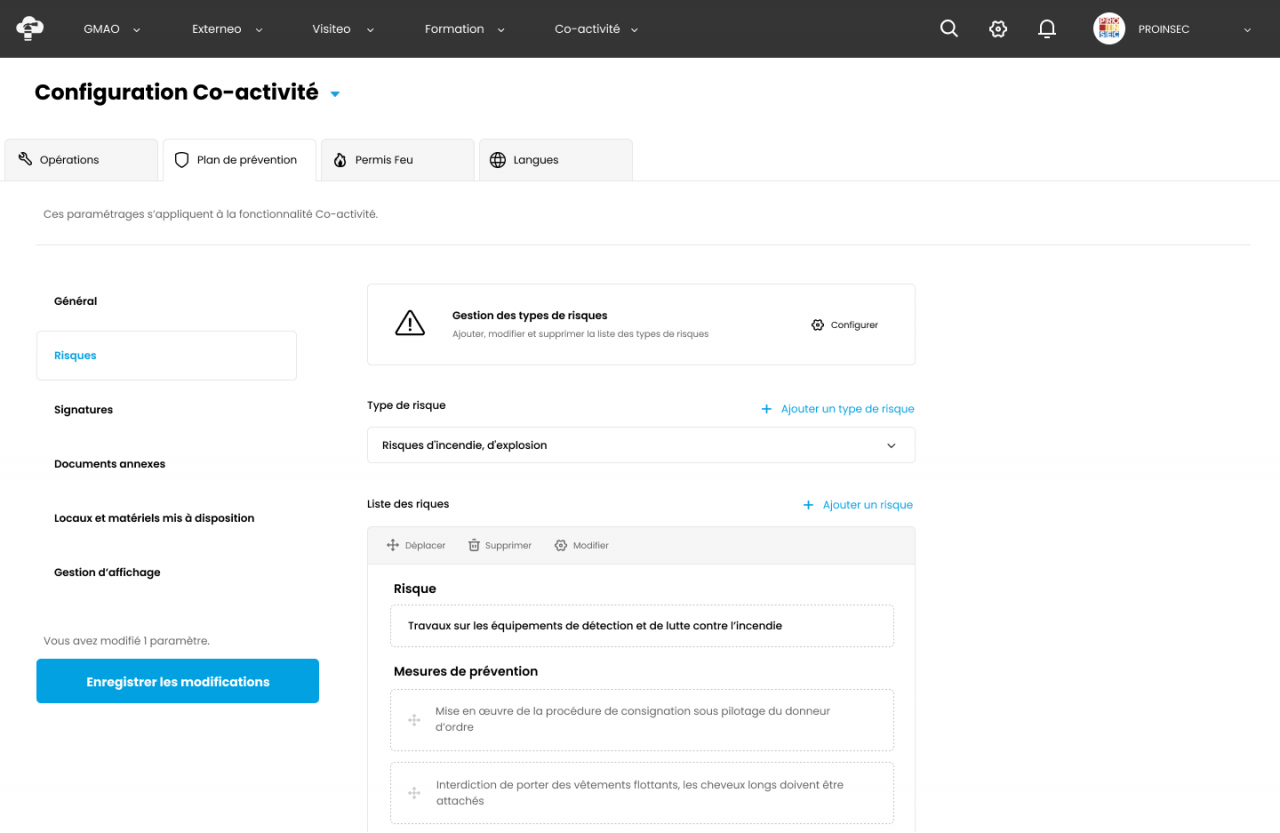1280x833 pixels.
Task: Open the GMAO dropdown menu
Action: (112, 29)
